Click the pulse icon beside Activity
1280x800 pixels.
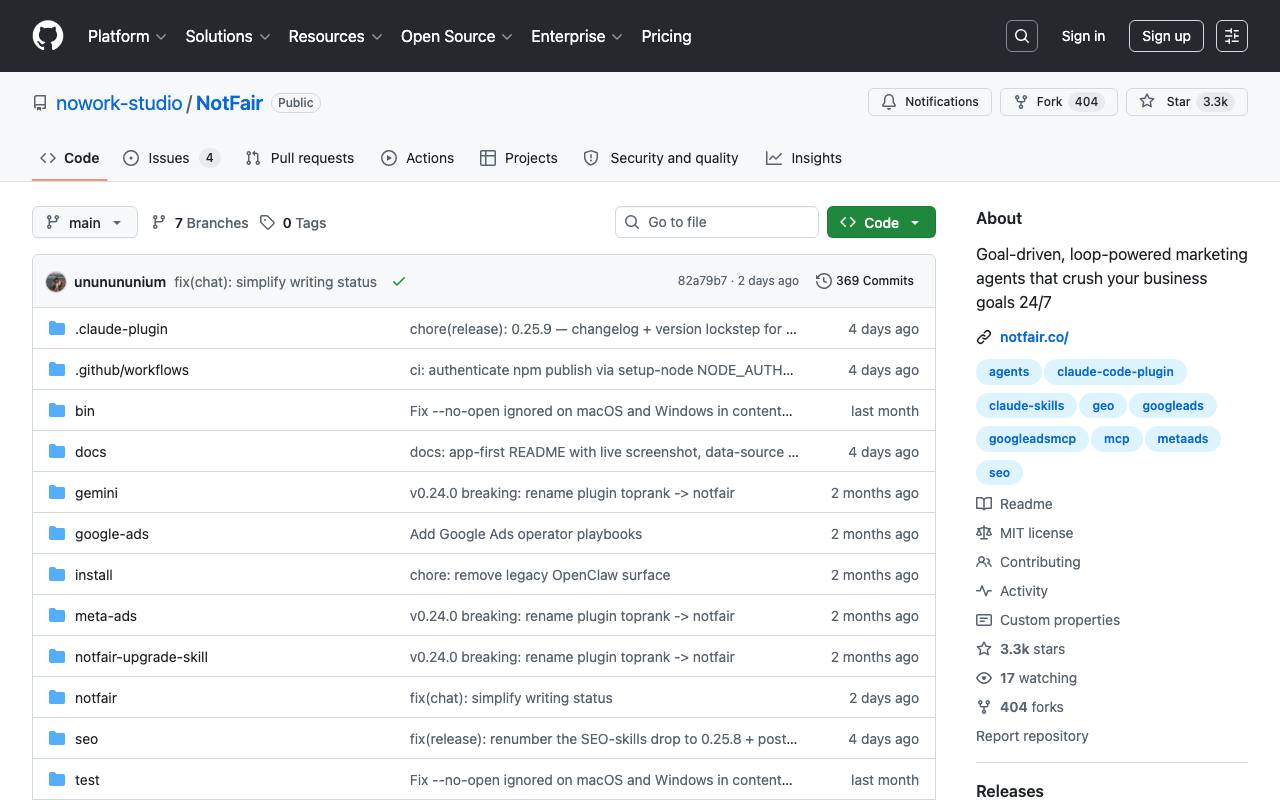pyautogui.click(x=984, y=591)
